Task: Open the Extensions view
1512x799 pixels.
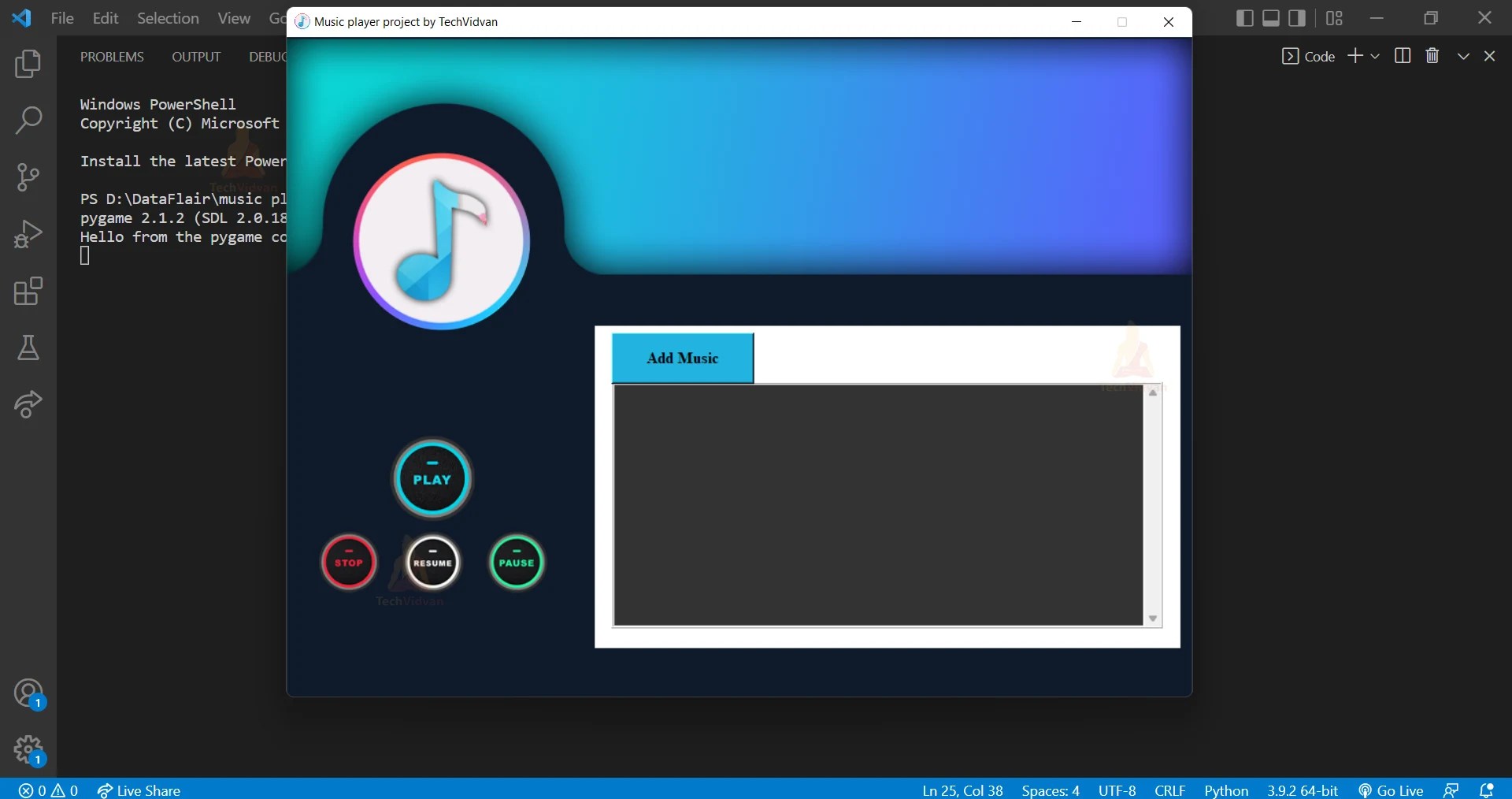Action: pyautogui.click(x=28, y=291)
